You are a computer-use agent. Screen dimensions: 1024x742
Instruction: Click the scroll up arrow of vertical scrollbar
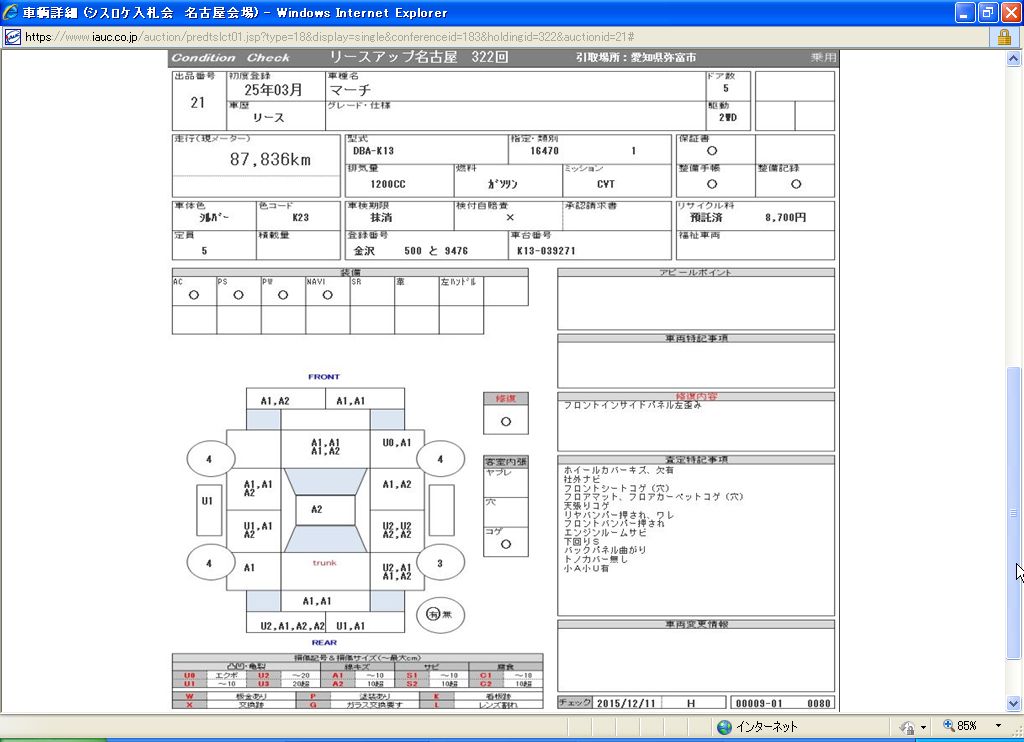[1014, 58]
